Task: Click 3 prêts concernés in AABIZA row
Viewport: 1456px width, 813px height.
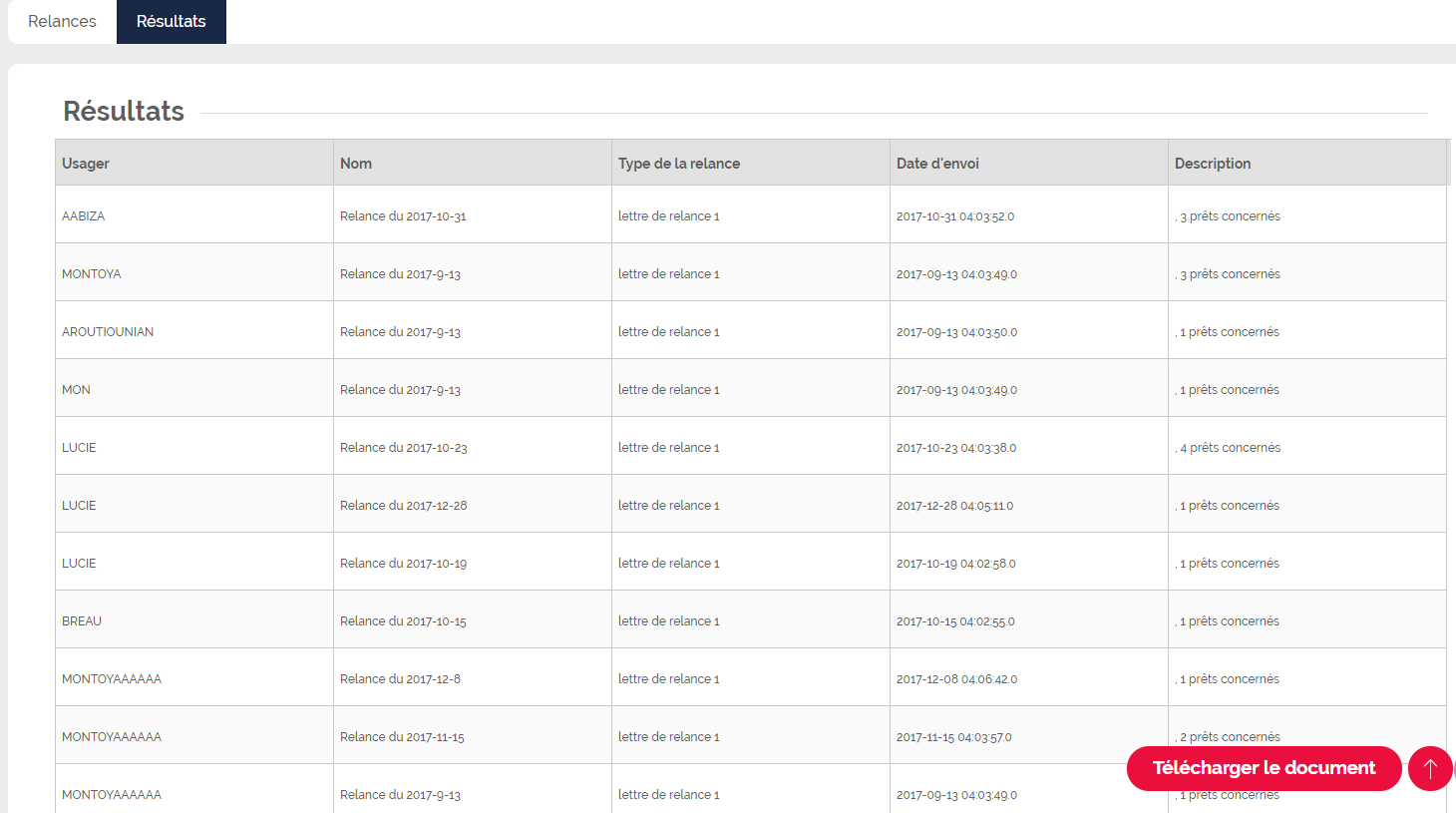Action: coord(1228,216)
